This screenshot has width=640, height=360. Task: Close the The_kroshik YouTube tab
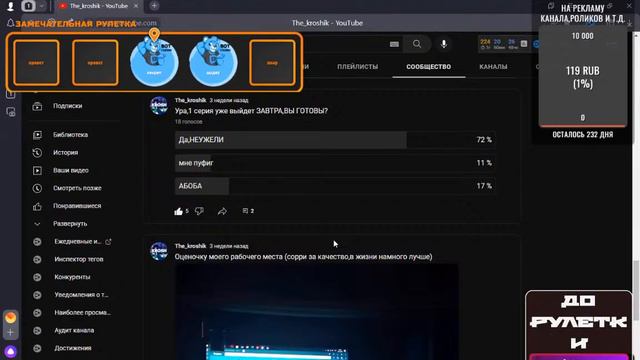[136, 6]
